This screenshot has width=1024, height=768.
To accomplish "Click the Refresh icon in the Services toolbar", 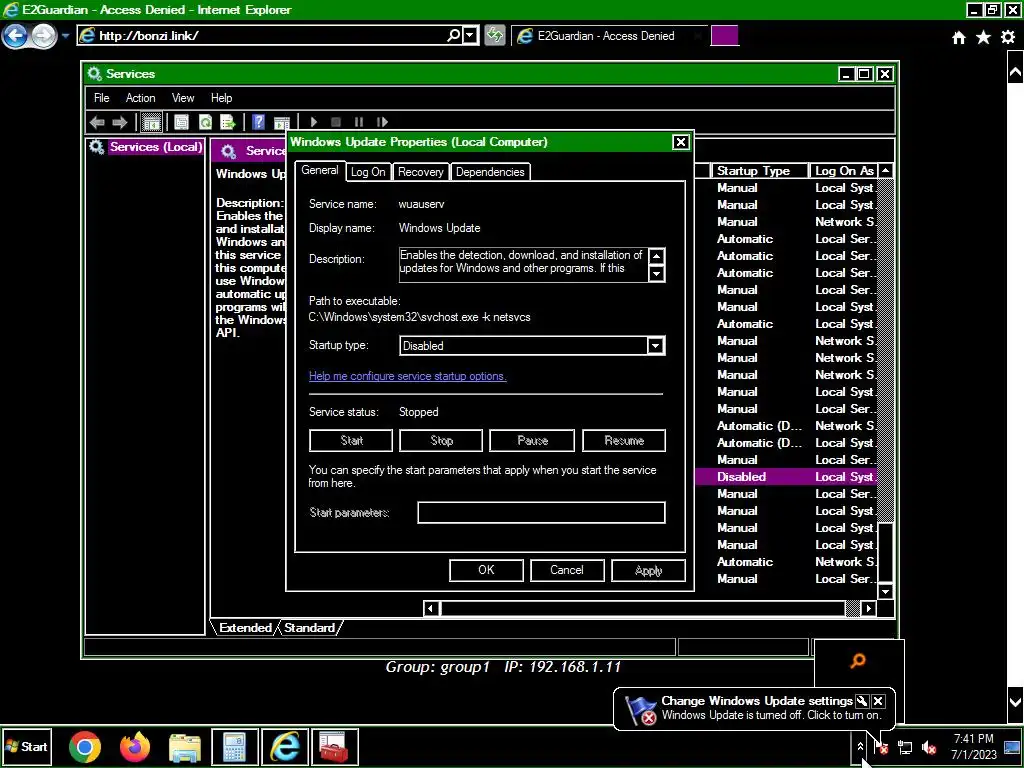I will click(x=205, y=122).
